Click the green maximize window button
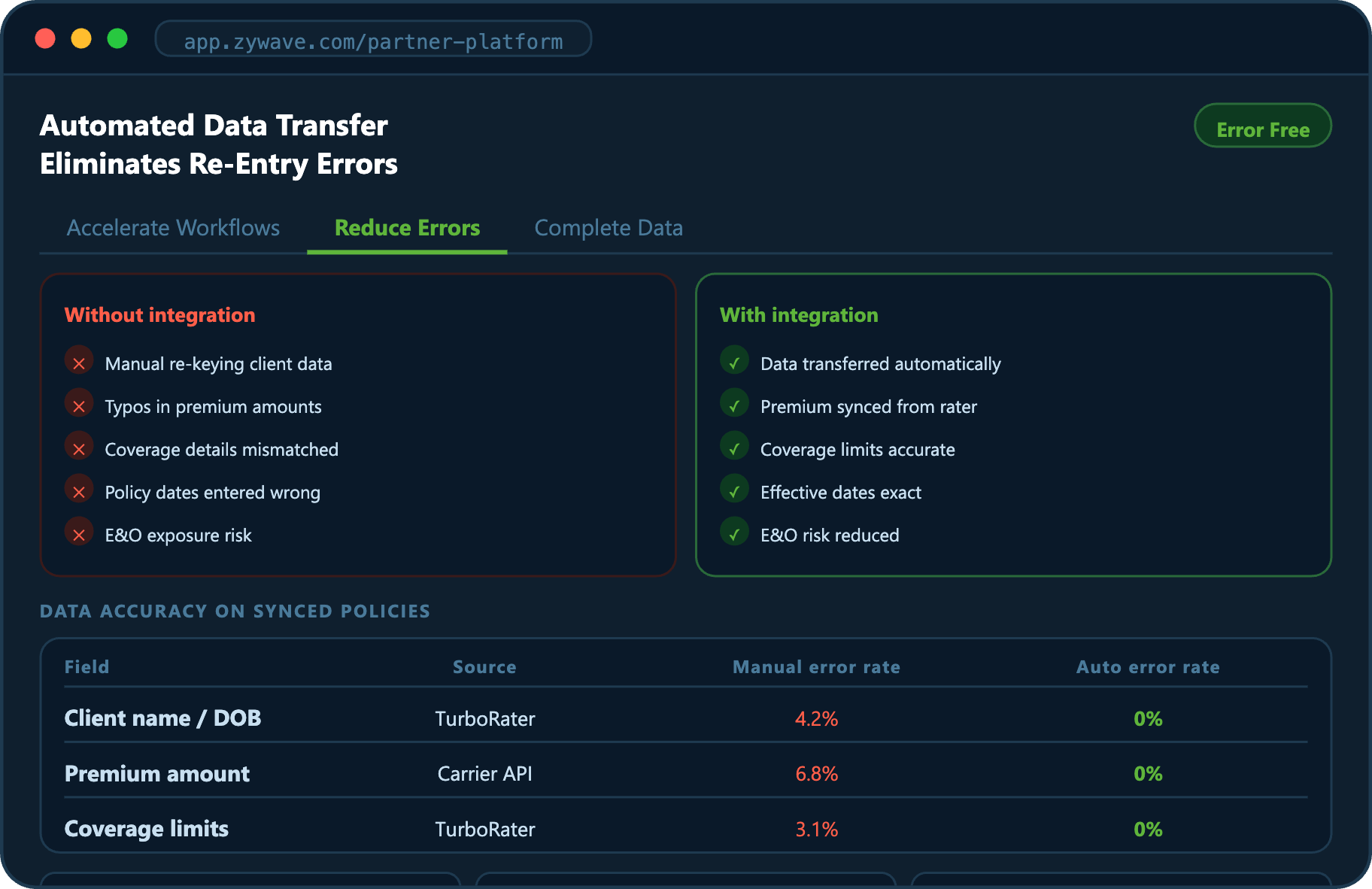Viewport: 1372px width, 889px height. pos(117,38)
